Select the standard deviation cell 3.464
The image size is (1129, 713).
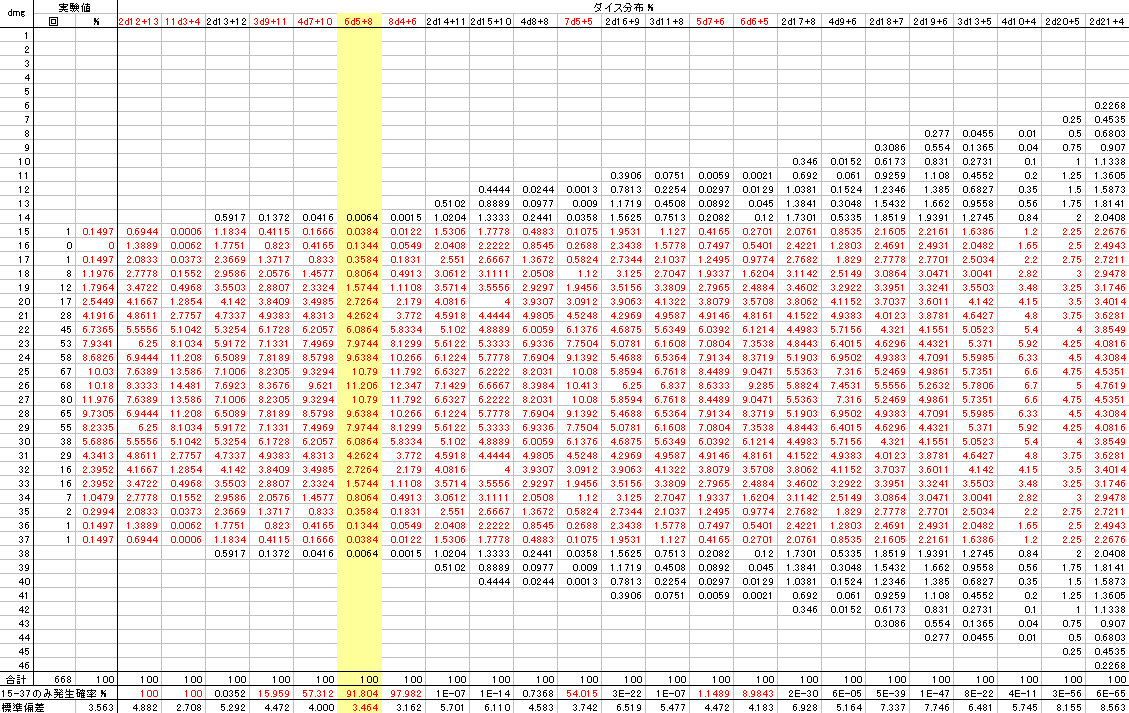pos(359,707)
